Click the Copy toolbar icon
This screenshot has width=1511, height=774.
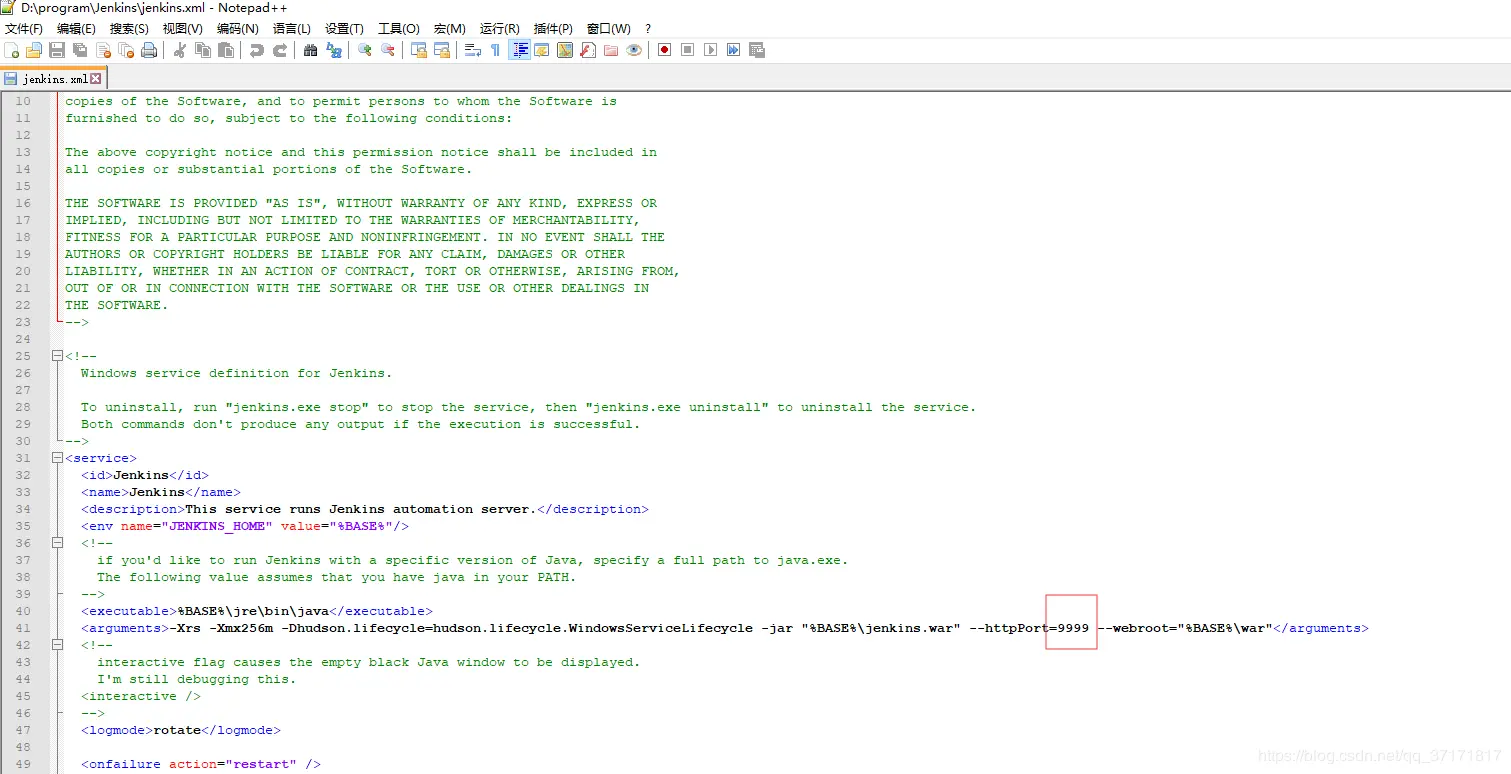[203, 50]
